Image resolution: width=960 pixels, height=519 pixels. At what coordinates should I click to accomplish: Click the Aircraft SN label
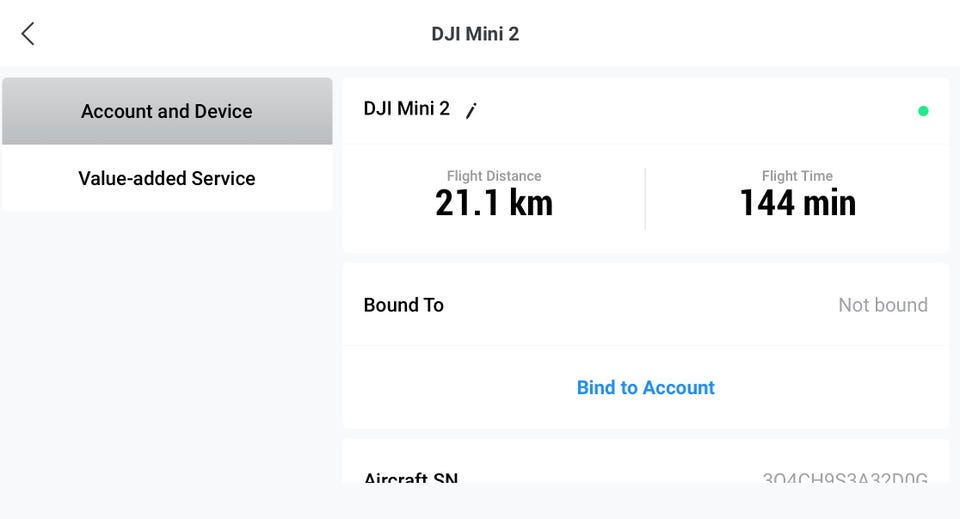411,477
